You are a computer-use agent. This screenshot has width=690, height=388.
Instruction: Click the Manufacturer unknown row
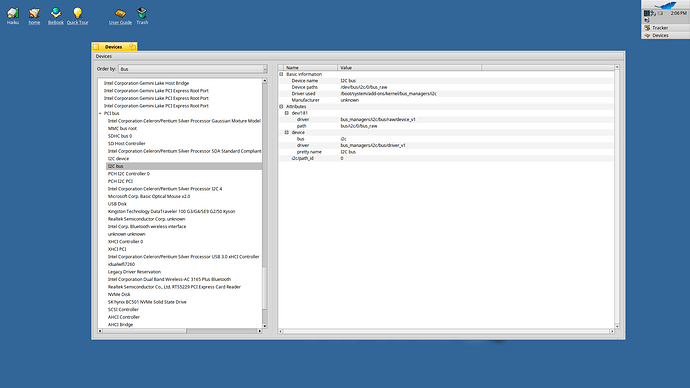coord(446,100)
